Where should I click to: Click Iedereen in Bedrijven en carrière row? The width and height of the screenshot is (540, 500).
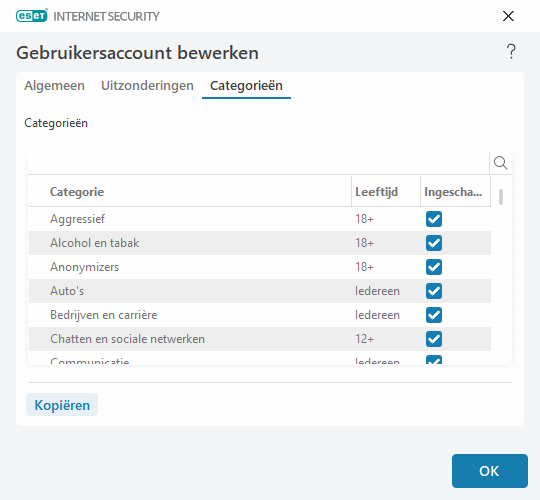pyautogui.click(x=377, y=315)
